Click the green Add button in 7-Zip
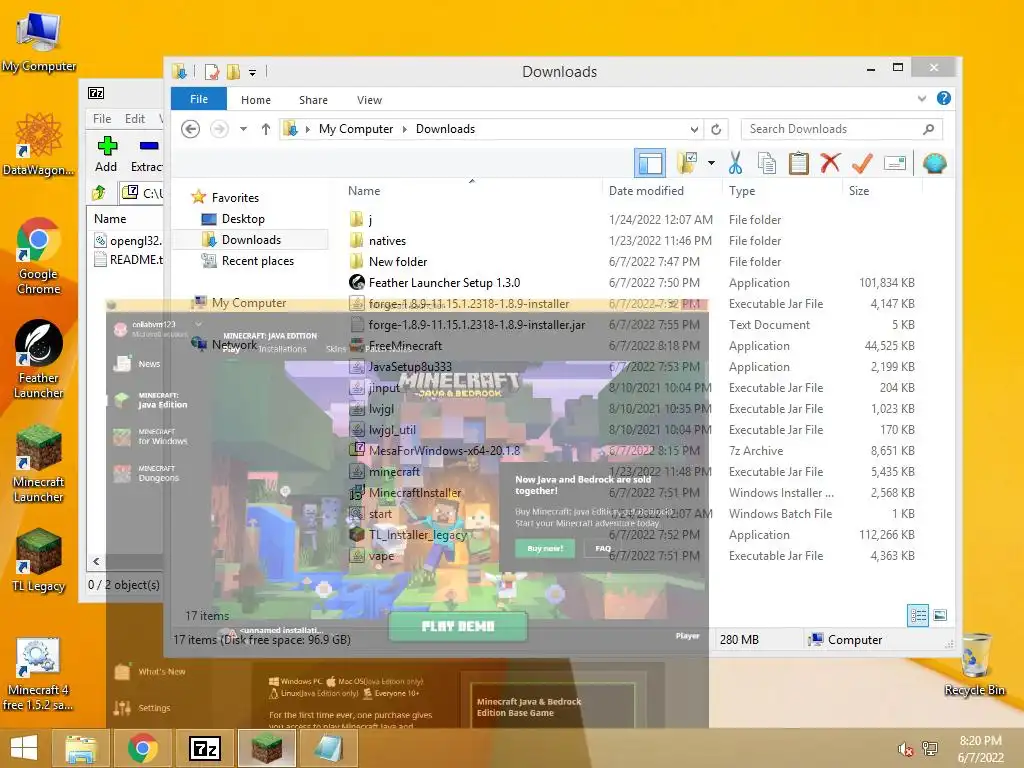 pyautogui.click(x=106, y=155)
